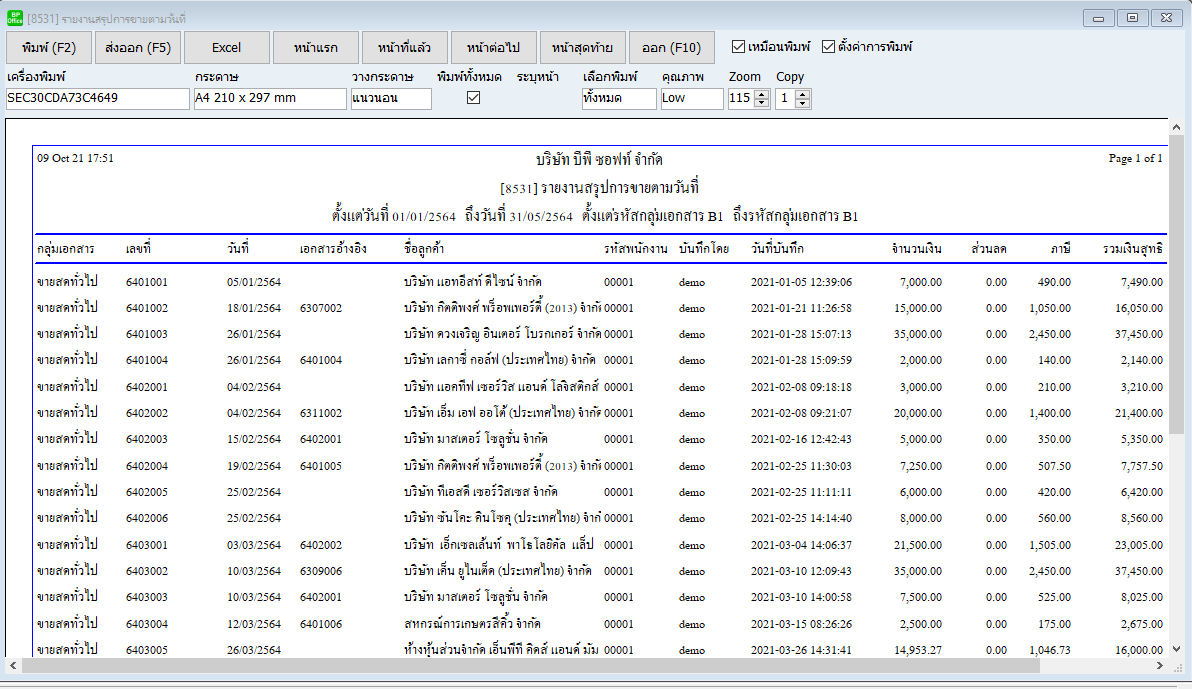Image resolution: width=1192 pixels, height=689 pixels.
Task: Click net total 23,005.00
Action: click(1139, 545)
